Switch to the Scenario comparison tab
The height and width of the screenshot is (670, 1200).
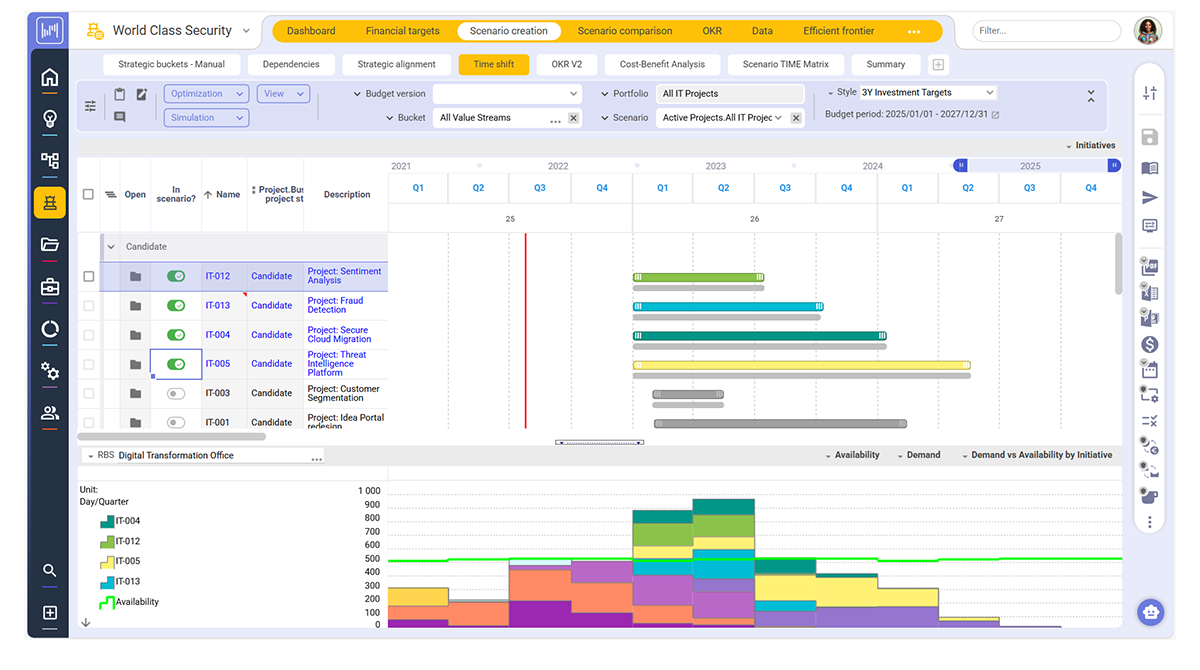click(624, 31)
